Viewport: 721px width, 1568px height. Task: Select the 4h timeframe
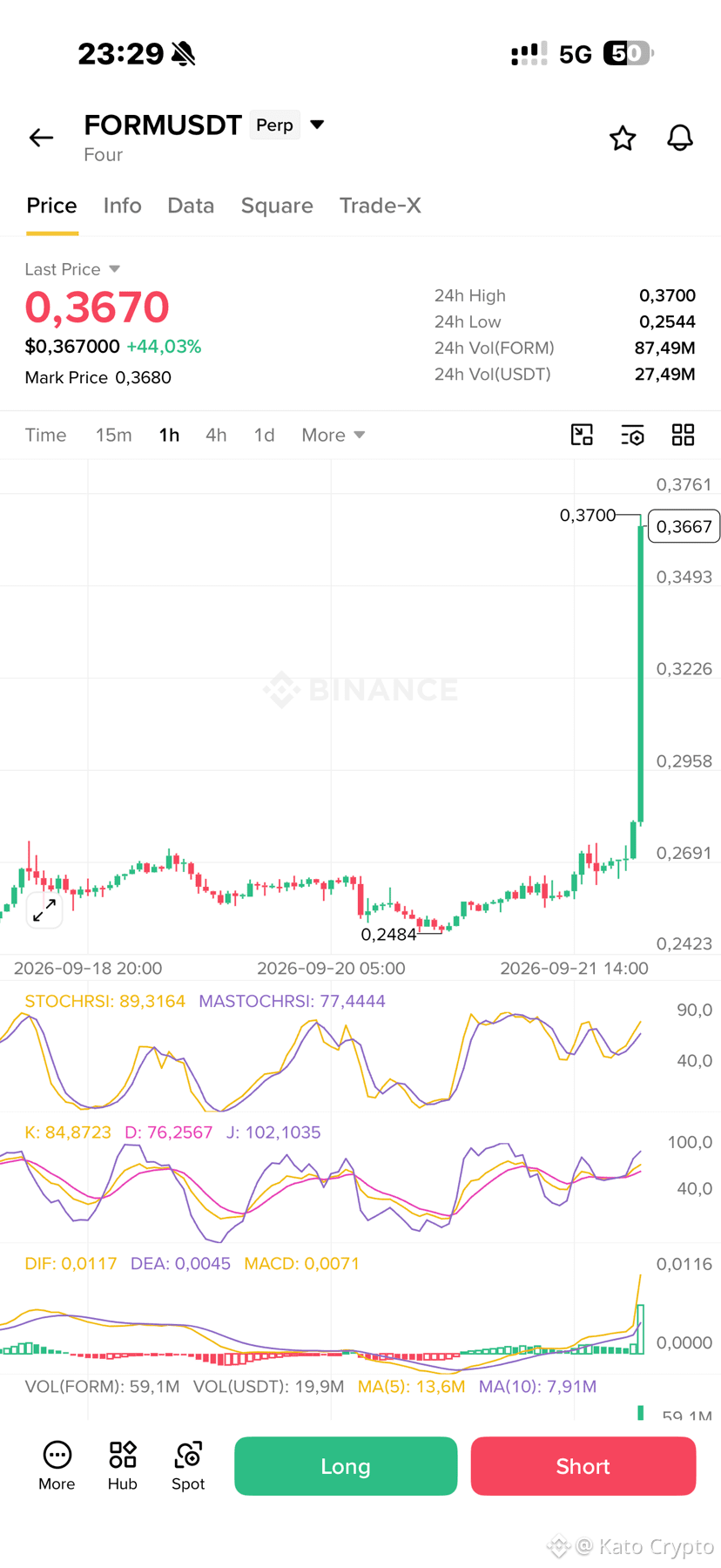216,435
